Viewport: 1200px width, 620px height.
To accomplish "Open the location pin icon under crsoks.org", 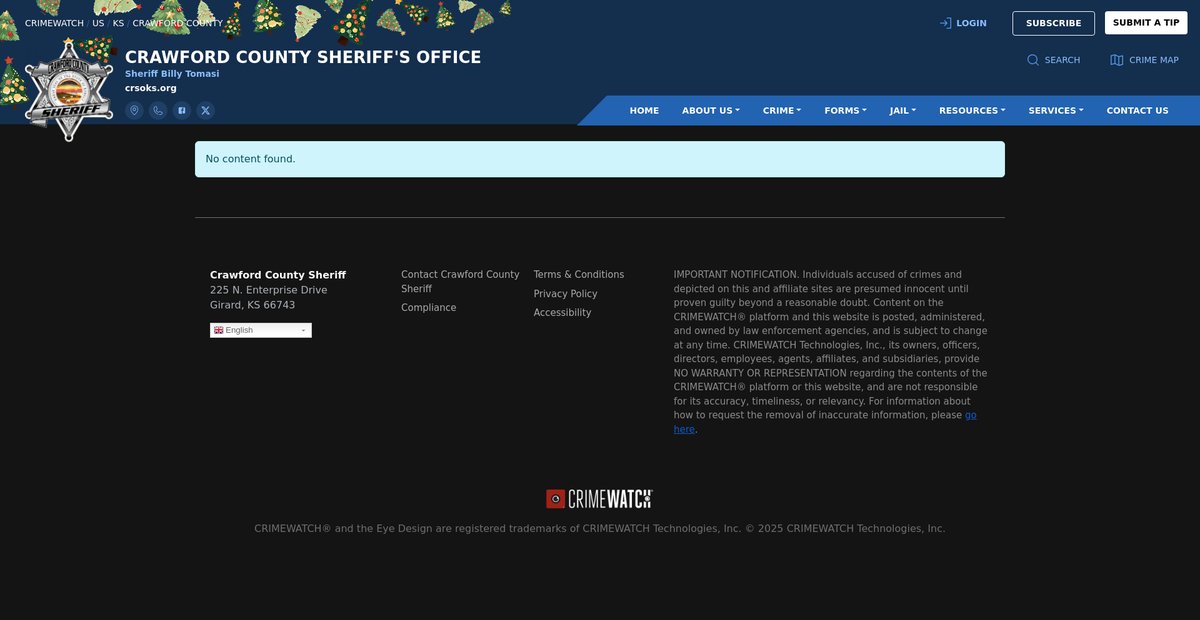I will (134, 110).
